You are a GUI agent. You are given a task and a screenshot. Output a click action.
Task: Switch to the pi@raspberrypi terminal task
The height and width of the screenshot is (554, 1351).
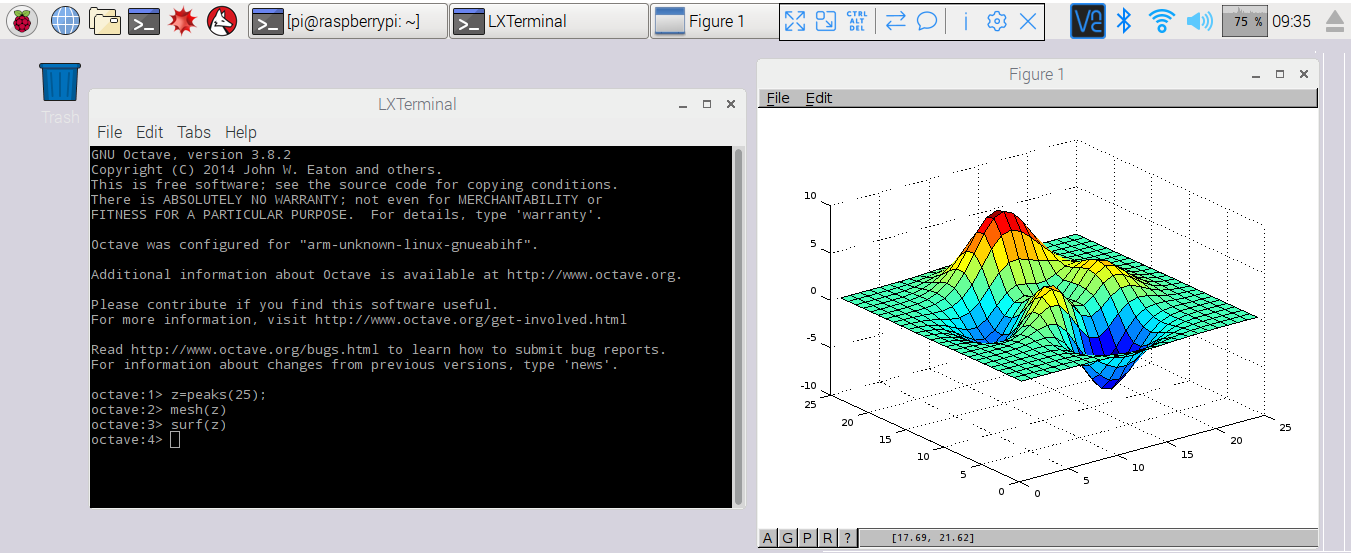pyautogui.click(x=348, y=21)
